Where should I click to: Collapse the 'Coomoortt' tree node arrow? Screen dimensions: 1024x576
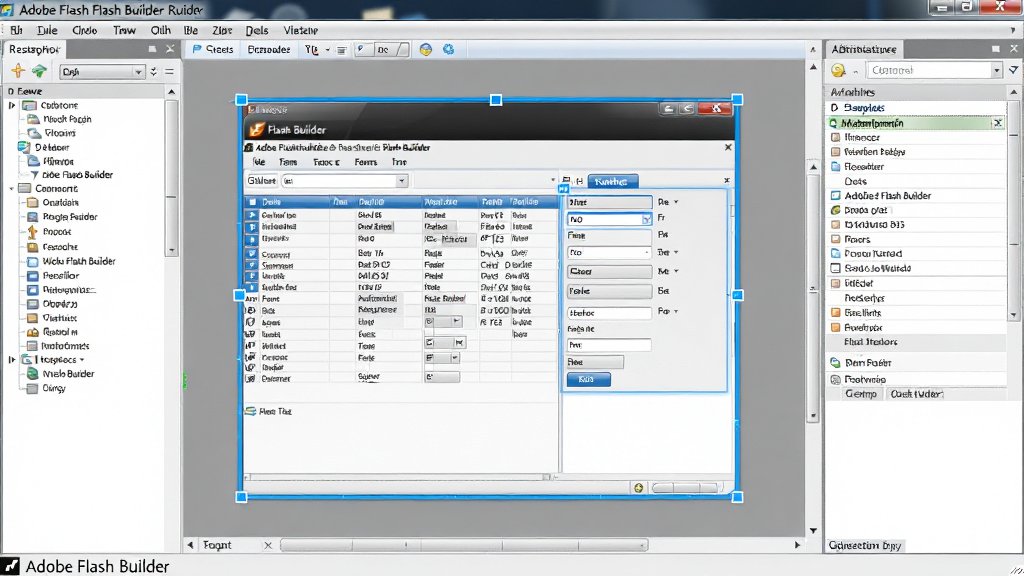coord(12,189)
